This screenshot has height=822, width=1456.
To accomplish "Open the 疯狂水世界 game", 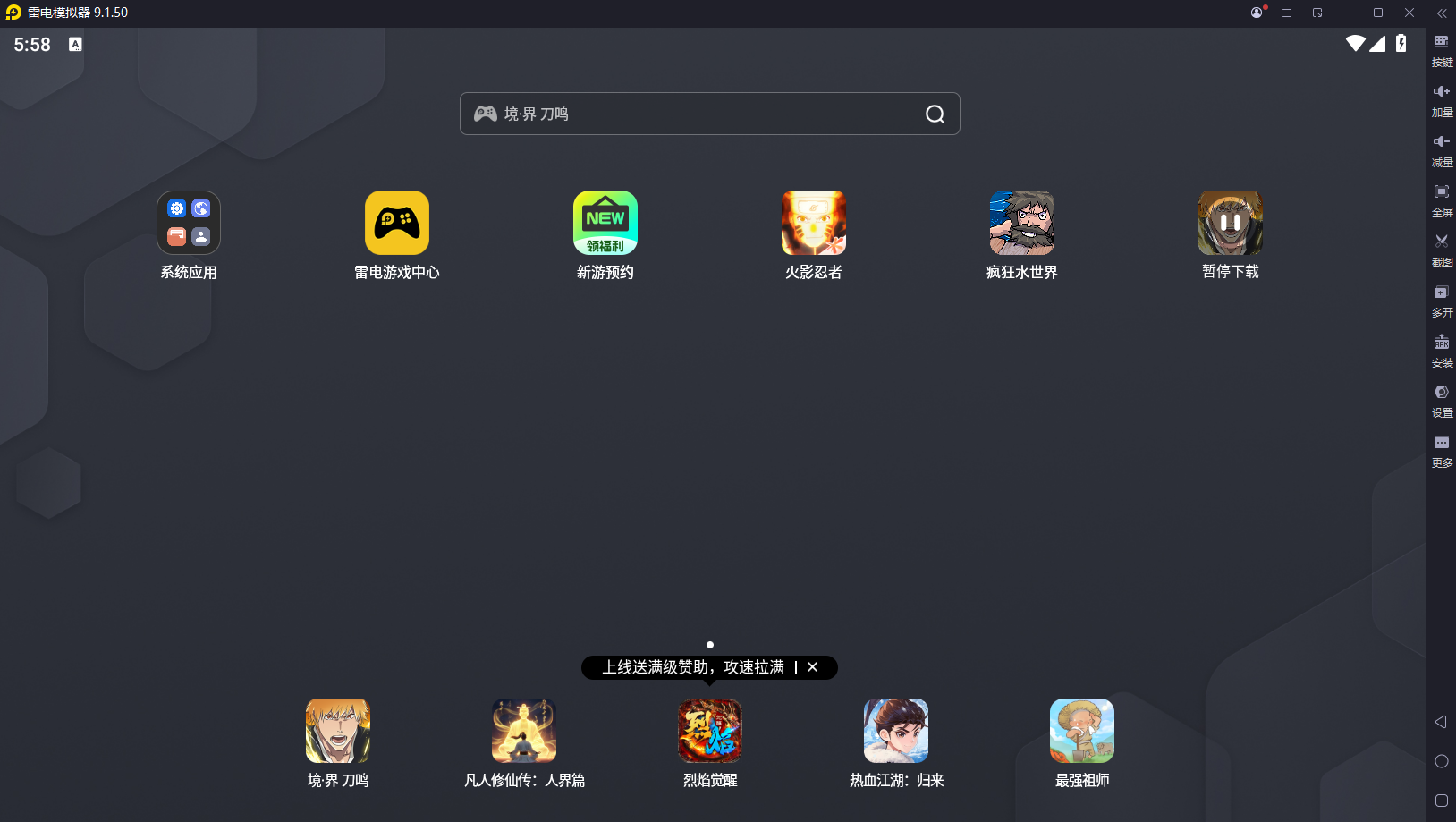I will [1022, 223].
